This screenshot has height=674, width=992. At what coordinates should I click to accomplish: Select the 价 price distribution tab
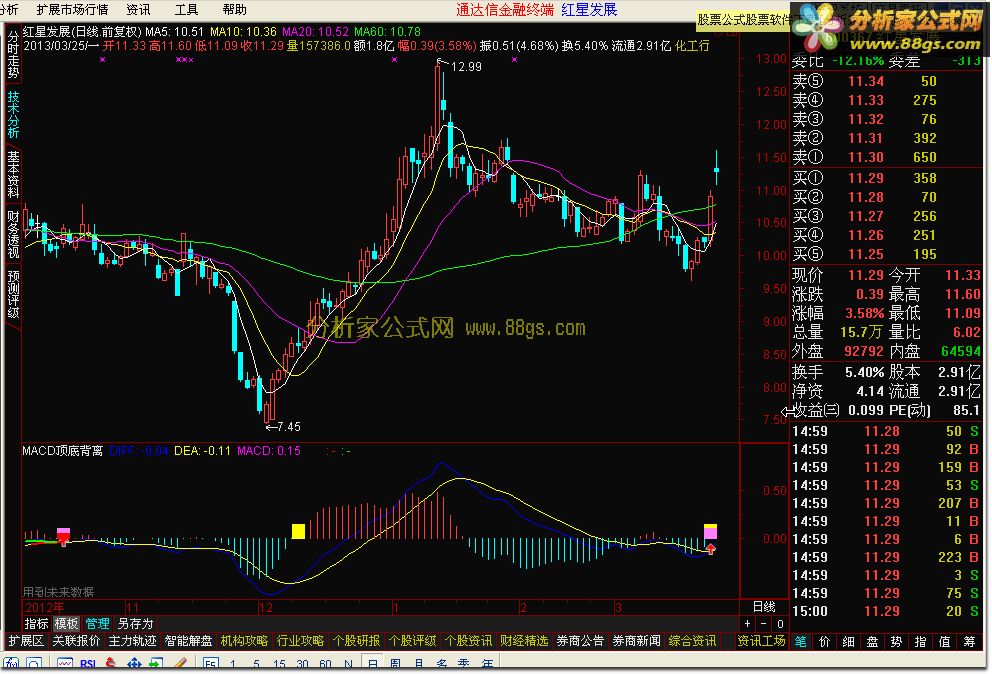pyautogui.click(x=824, y=641)
